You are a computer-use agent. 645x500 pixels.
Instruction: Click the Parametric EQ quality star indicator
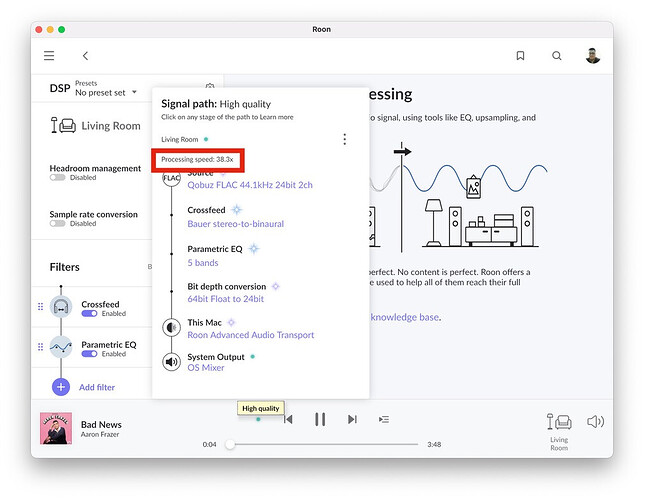coord(254,249)
